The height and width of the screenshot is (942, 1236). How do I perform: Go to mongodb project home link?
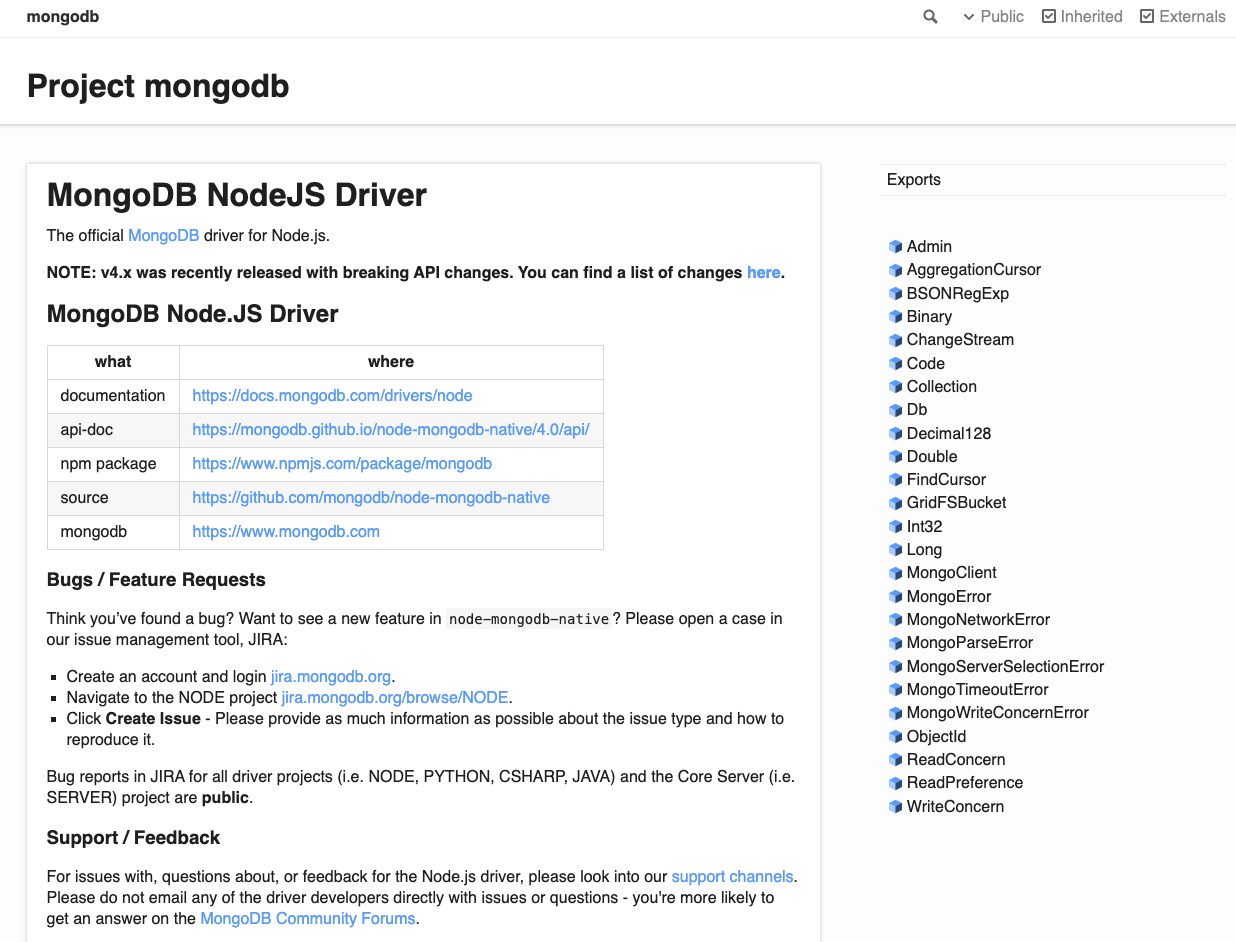63,16
